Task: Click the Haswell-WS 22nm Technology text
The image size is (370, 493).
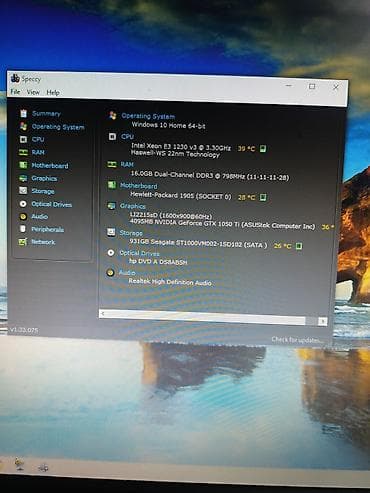Action: pos(175,154)
